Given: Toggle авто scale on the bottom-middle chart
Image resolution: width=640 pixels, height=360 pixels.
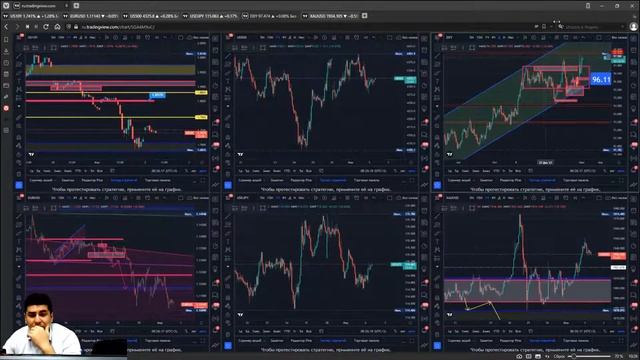Looking at the screenshot, I should click(412, 331).
